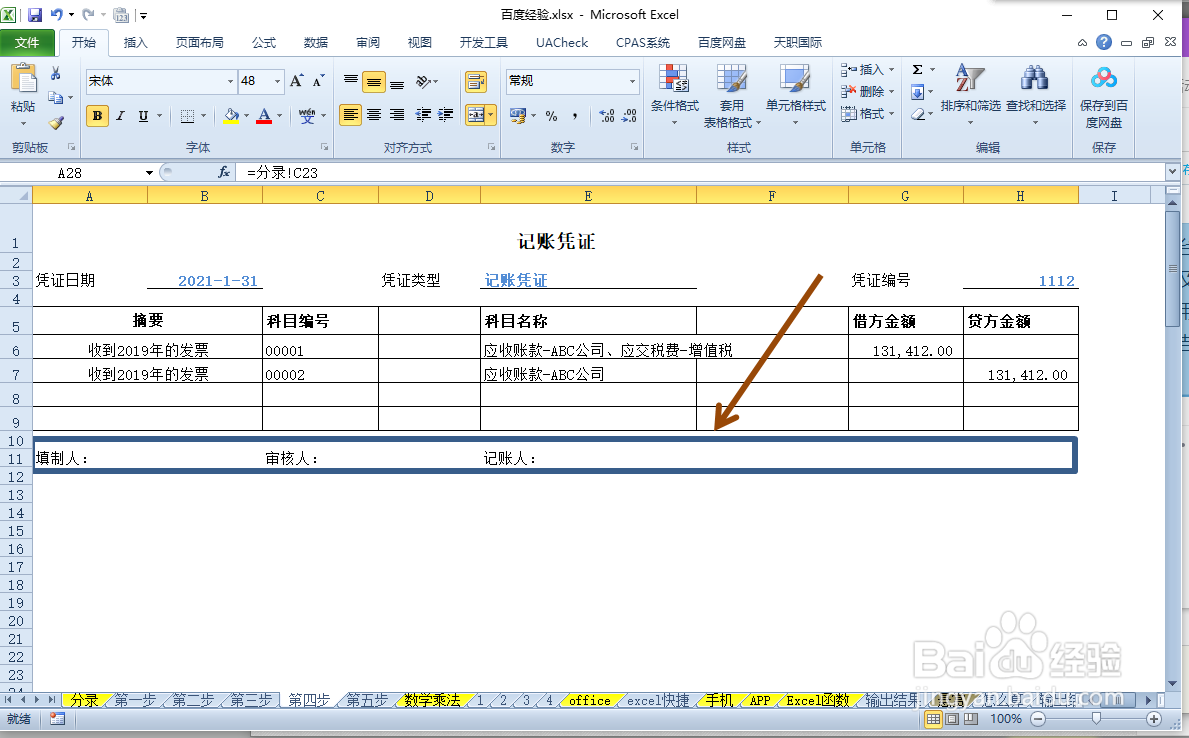
Task: Open the number format dropdown showing 常规
Action: pyautogui.click(x=632, y=81)
